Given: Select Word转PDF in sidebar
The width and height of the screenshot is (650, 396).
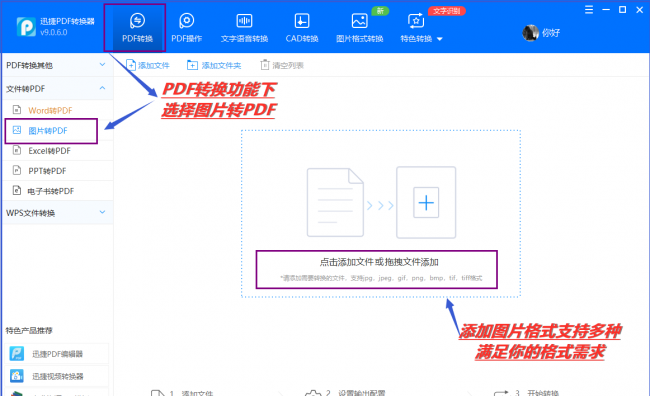Looking at the screenshot, I should pyautogui.click(x=57, y=110).
